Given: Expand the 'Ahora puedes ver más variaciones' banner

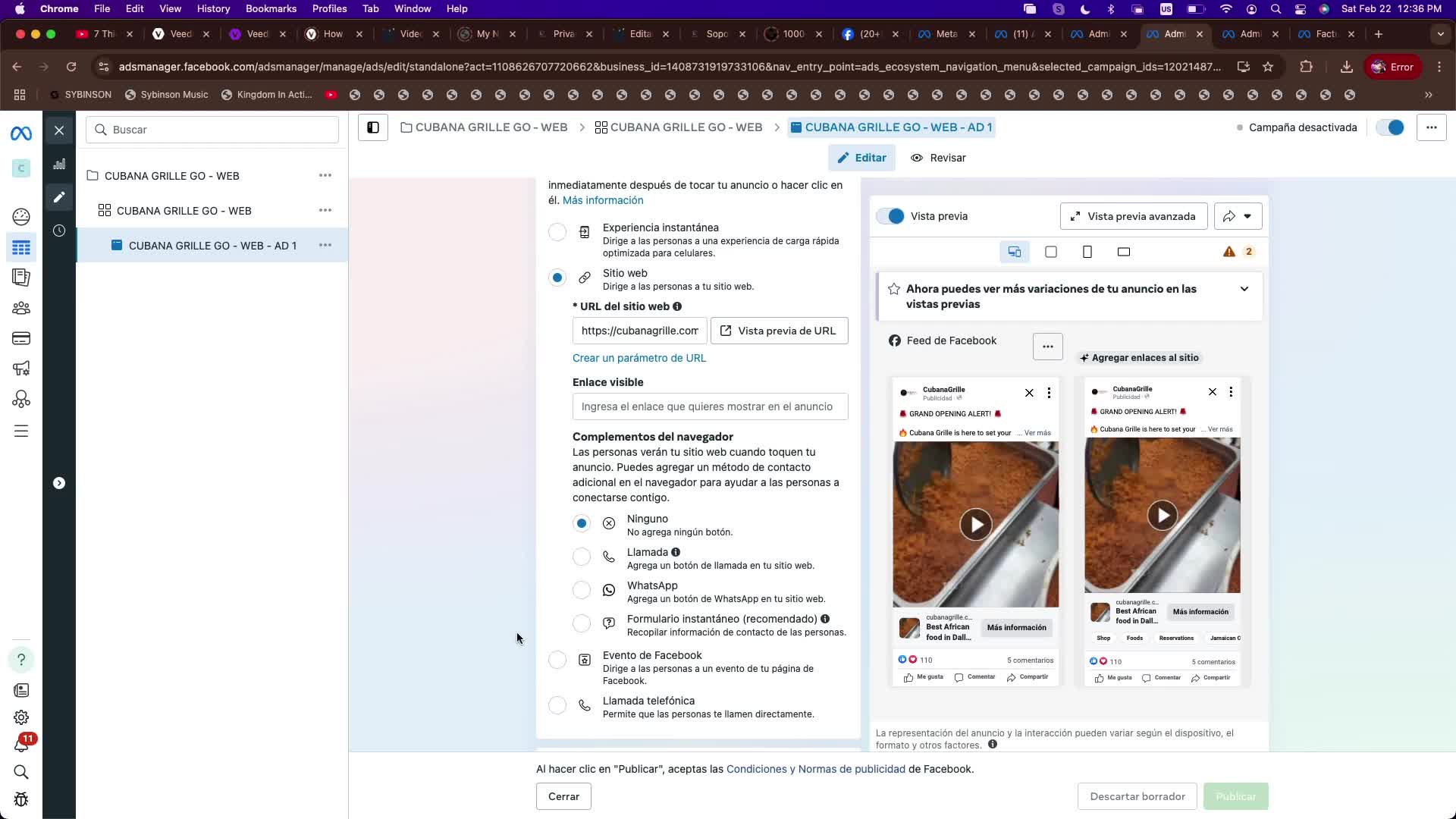Looking at the screenshot, I should (1244, 289).
